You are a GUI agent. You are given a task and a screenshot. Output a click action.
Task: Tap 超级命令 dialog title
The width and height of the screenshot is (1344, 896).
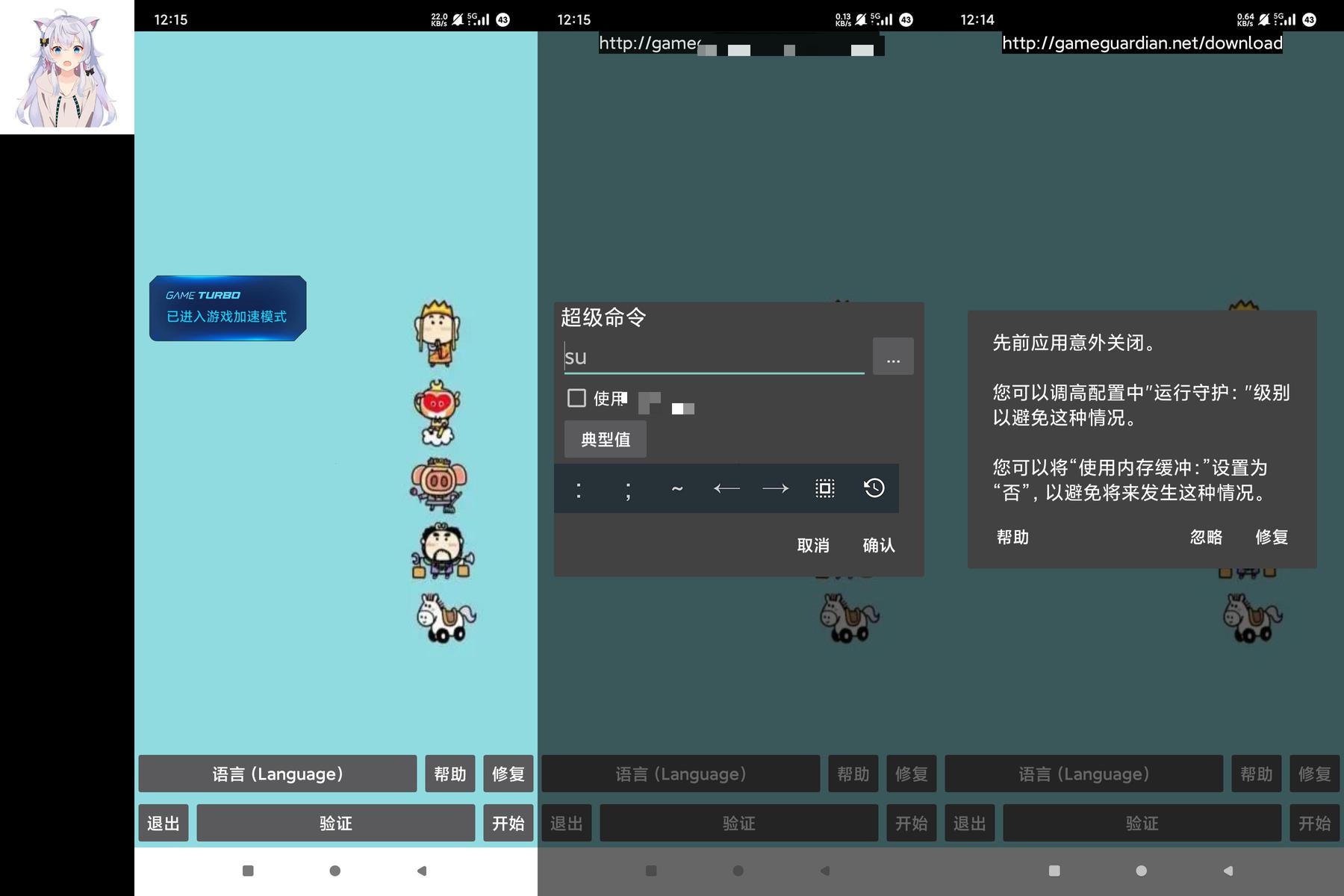click(x=603, y=317)
